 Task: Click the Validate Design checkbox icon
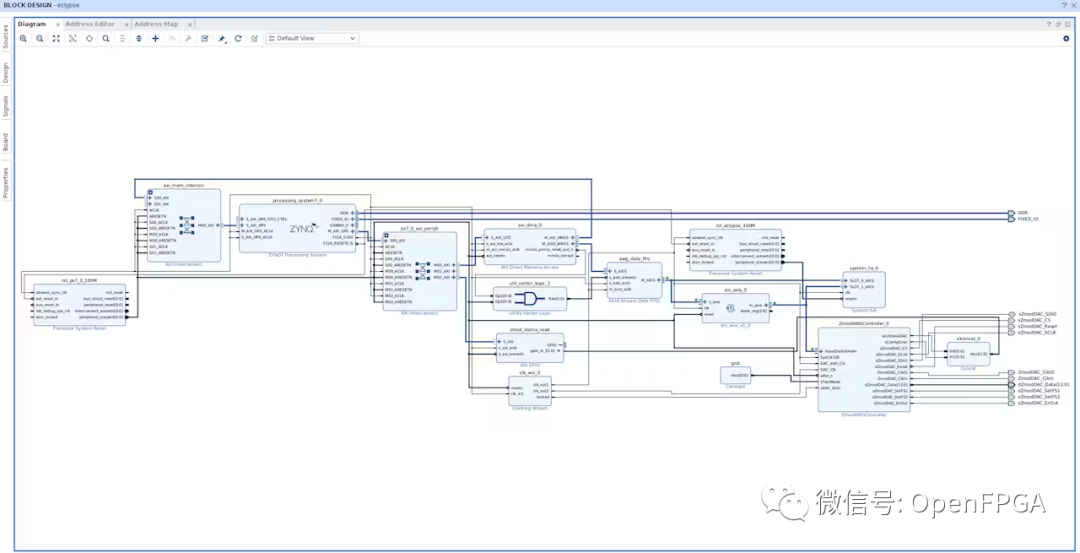pos(205,39)
